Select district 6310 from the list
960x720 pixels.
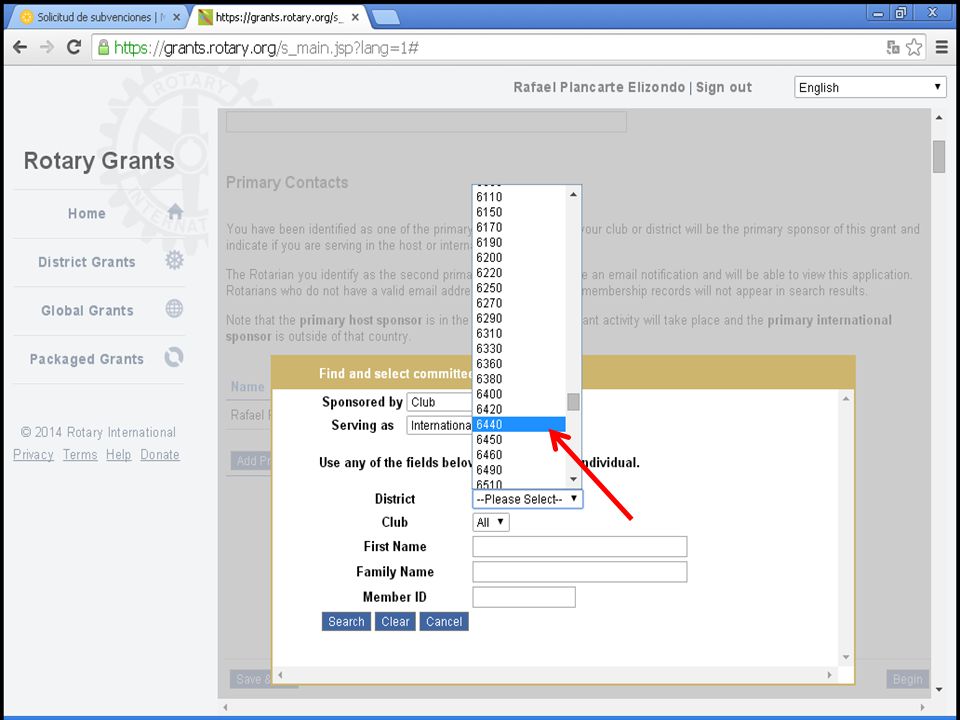point(519,333)
